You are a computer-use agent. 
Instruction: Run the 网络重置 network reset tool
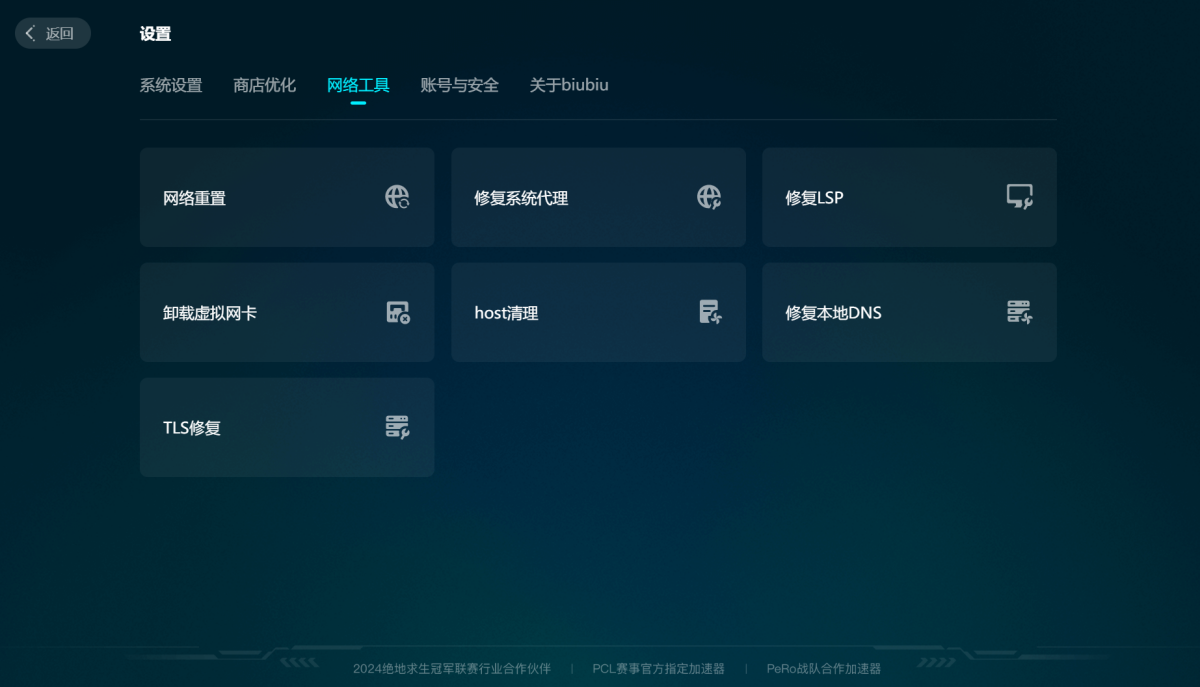pyautogui.click(x=287, y=197)
